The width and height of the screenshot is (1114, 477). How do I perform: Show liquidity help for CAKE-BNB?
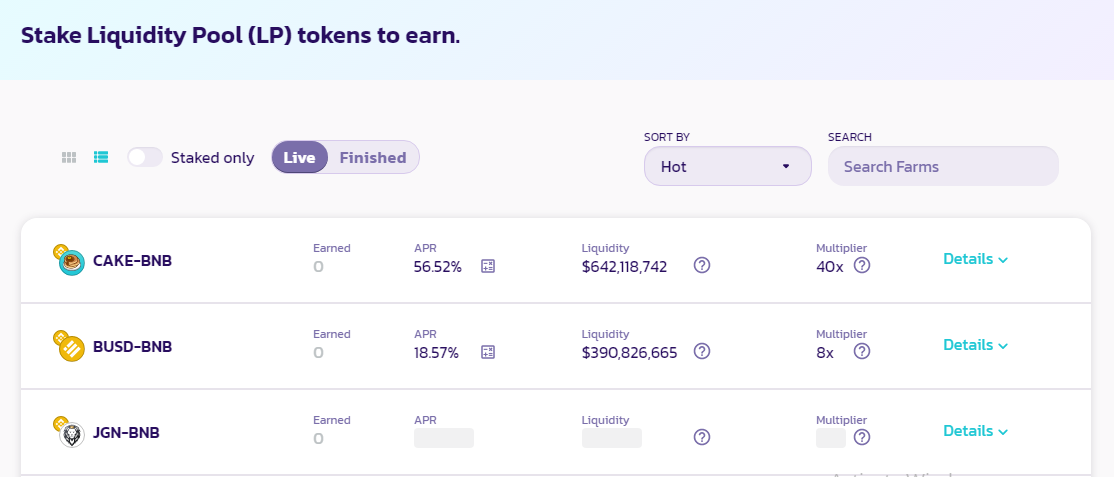click(702, 266)
